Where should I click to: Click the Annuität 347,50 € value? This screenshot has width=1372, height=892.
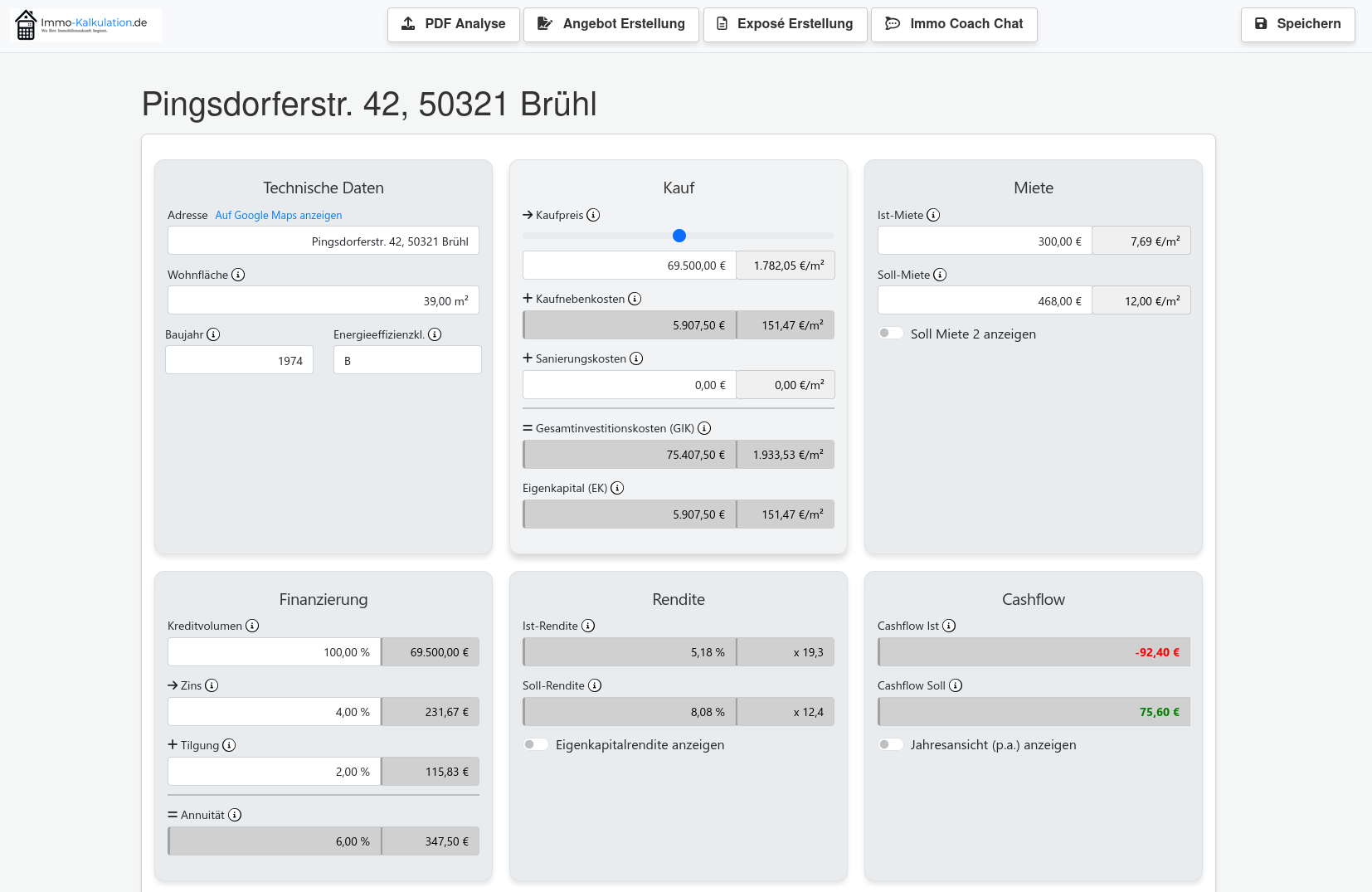(x=431, y=841)
